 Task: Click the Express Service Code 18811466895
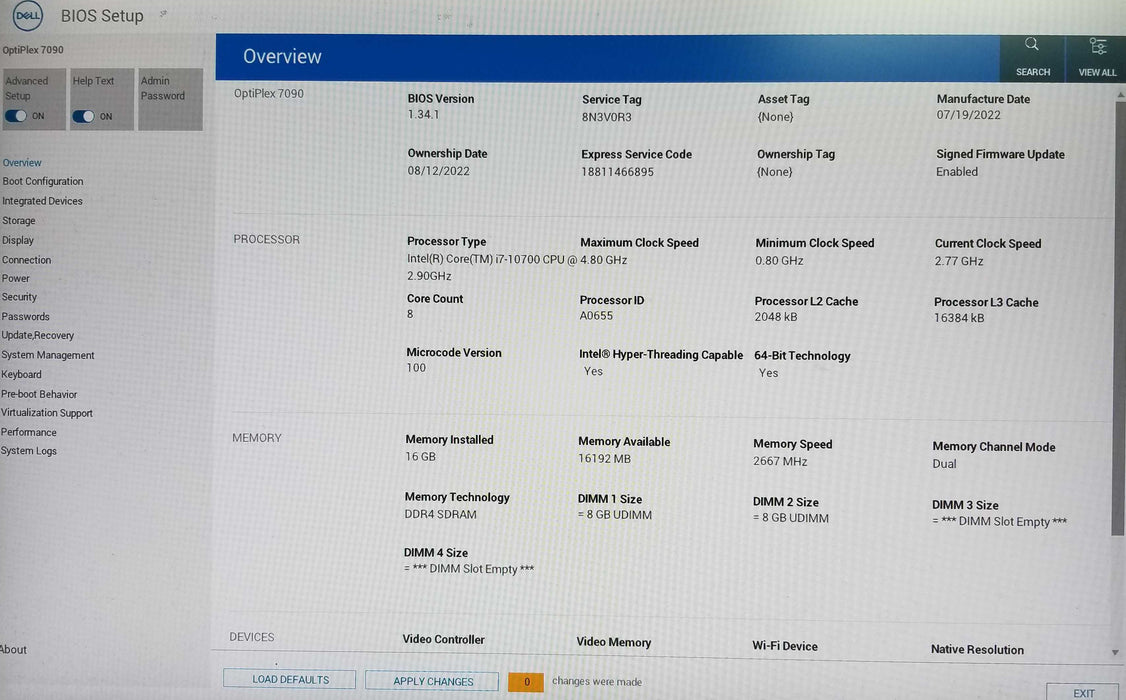pyautogui.click(x=617, y=172)
